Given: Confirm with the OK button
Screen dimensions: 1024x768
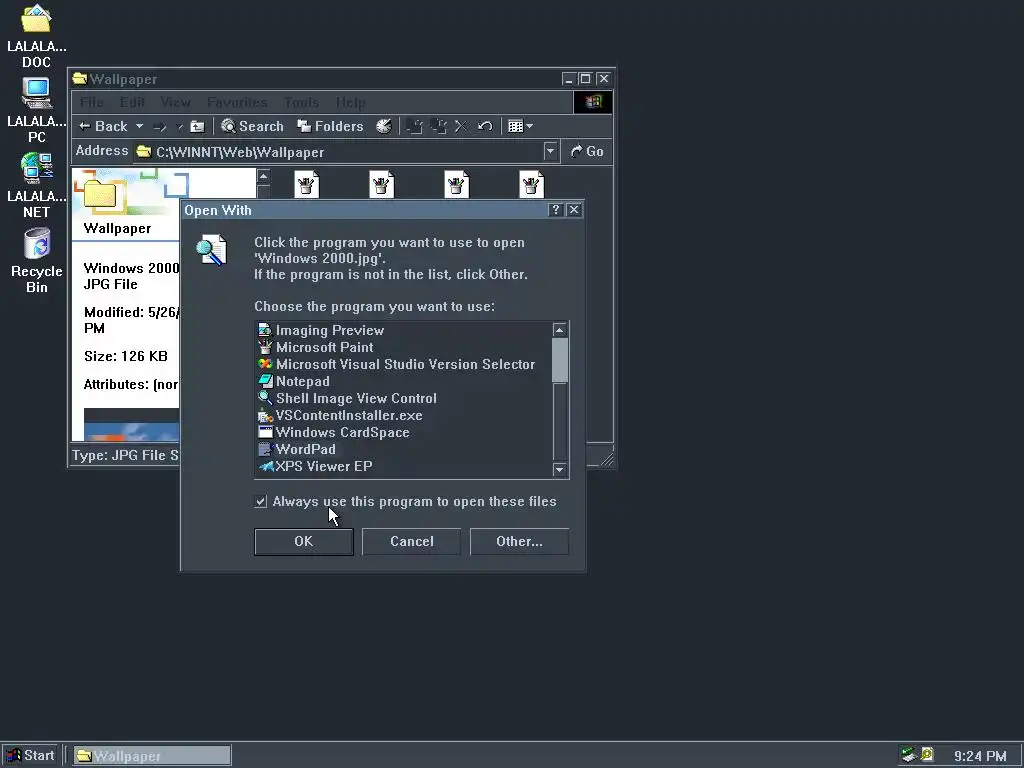Looking at the screenshot, I should 304,541.
